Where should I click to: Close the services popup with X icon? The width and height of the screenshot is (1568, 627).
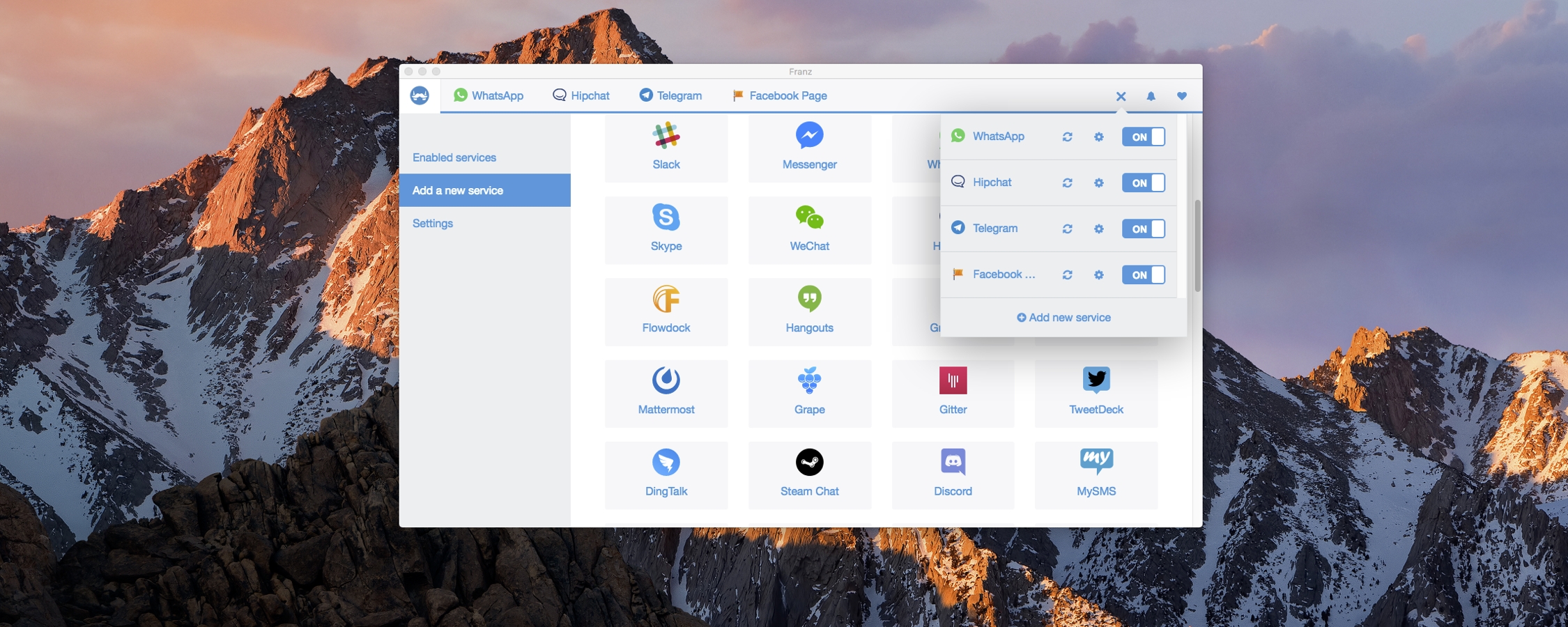(1121, 96)
